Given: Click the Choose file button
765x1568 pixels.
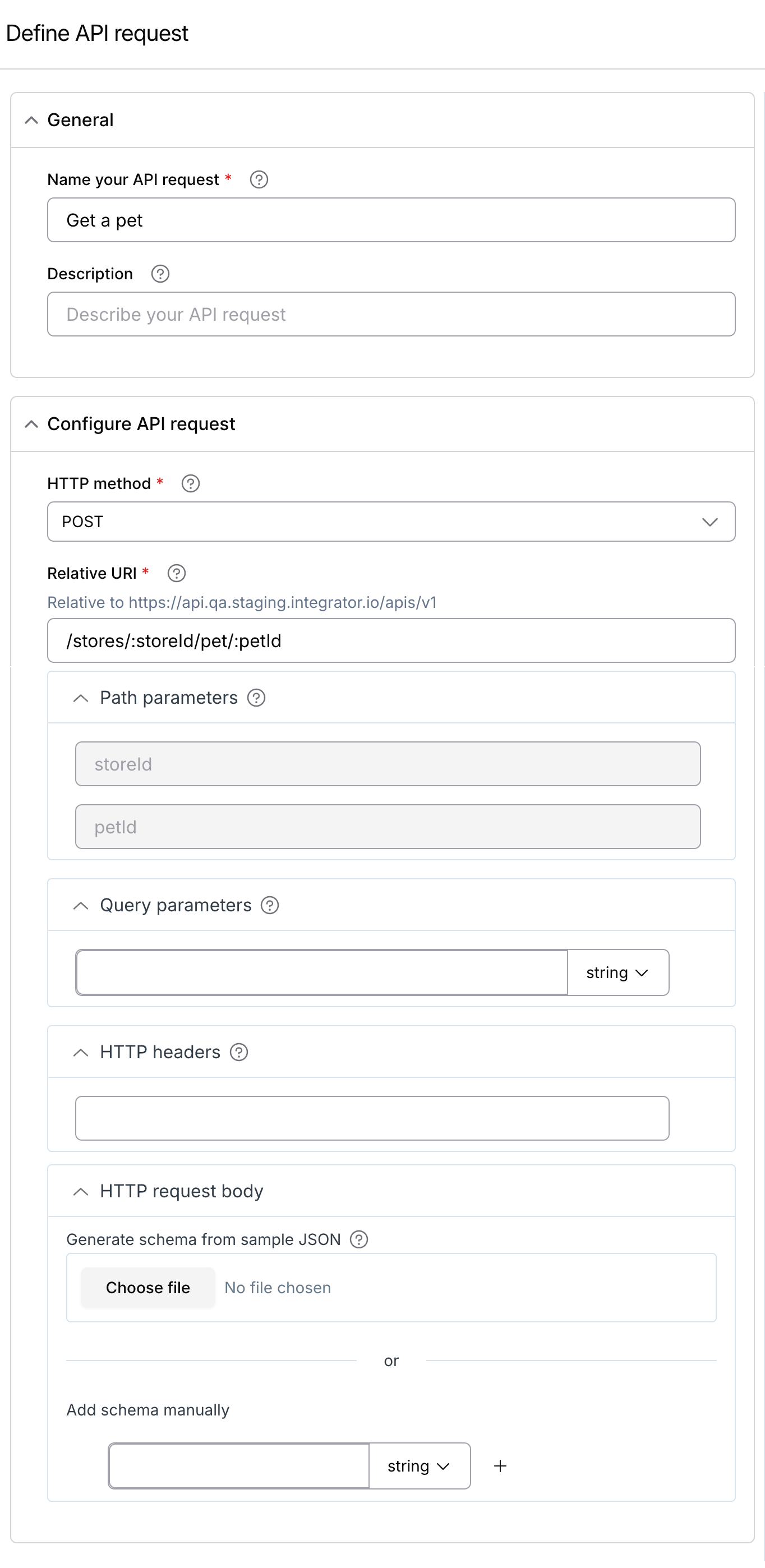Looking at the screenshot, I should [x=148, y=1288].
